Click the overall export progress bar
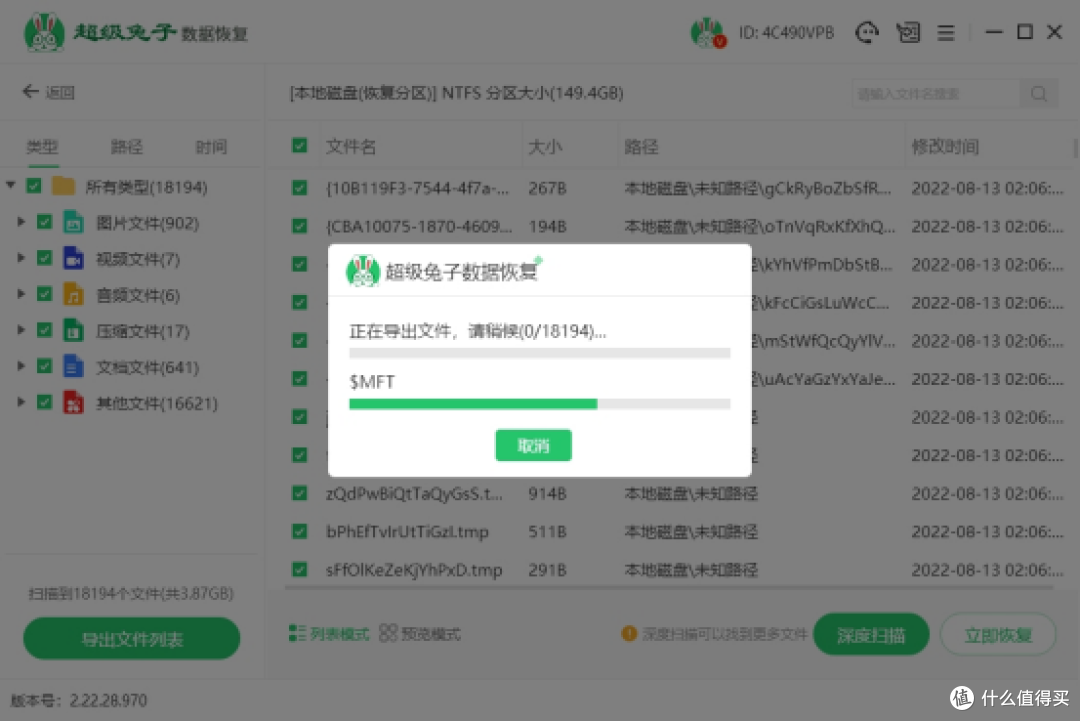1080x721 pixels. pyautogui.click(x=539, y=353)
